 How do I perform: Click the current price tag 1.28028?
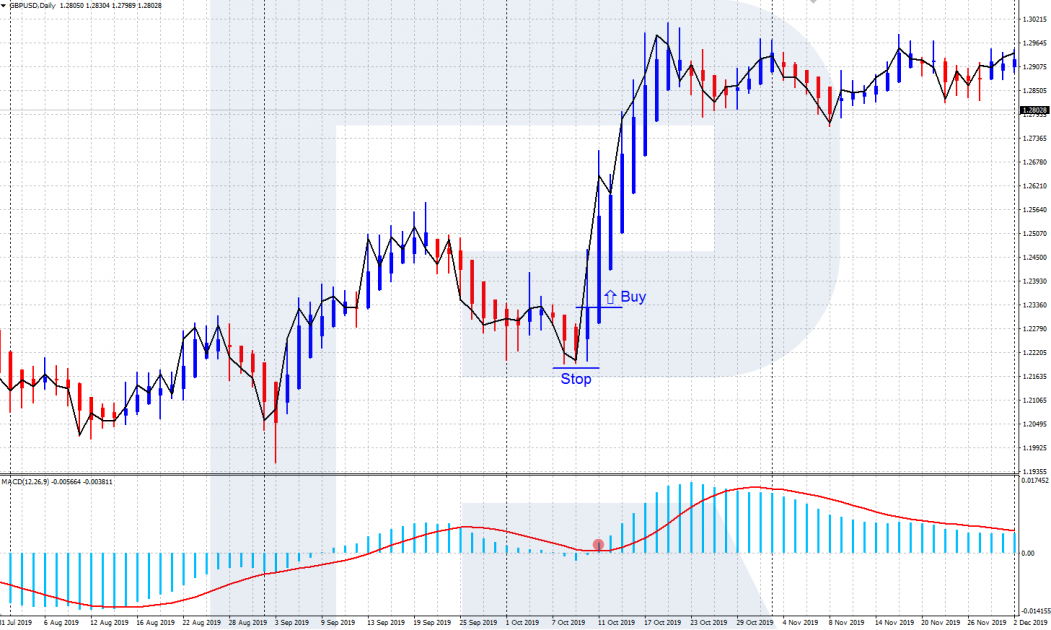coord(1034,110)
